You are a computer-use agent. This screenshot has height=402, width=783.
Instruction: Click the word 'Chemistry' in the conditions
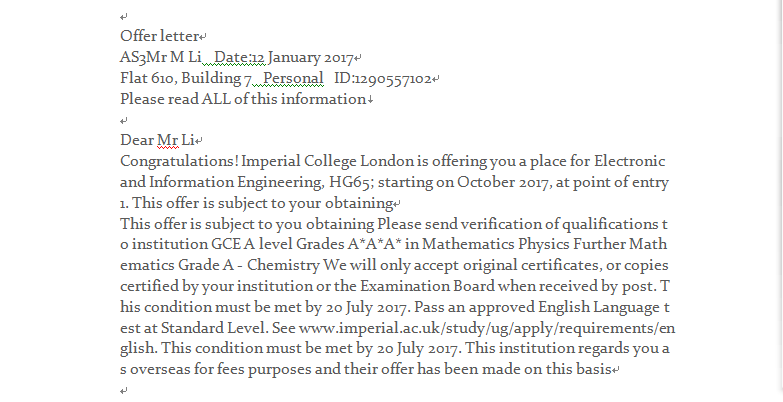click(283, 266)
